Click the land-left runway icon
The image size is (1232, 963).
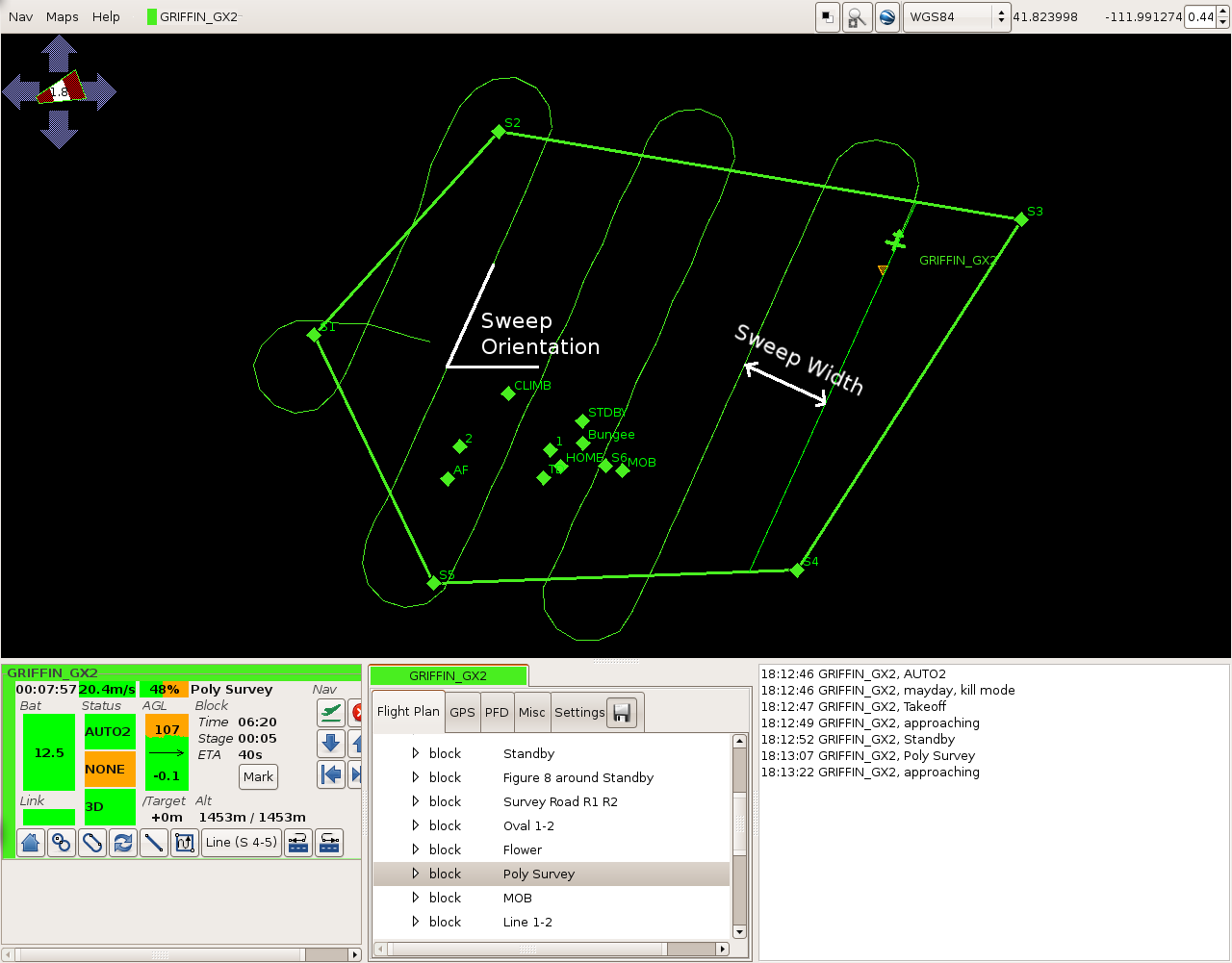(x=298, y=843)
